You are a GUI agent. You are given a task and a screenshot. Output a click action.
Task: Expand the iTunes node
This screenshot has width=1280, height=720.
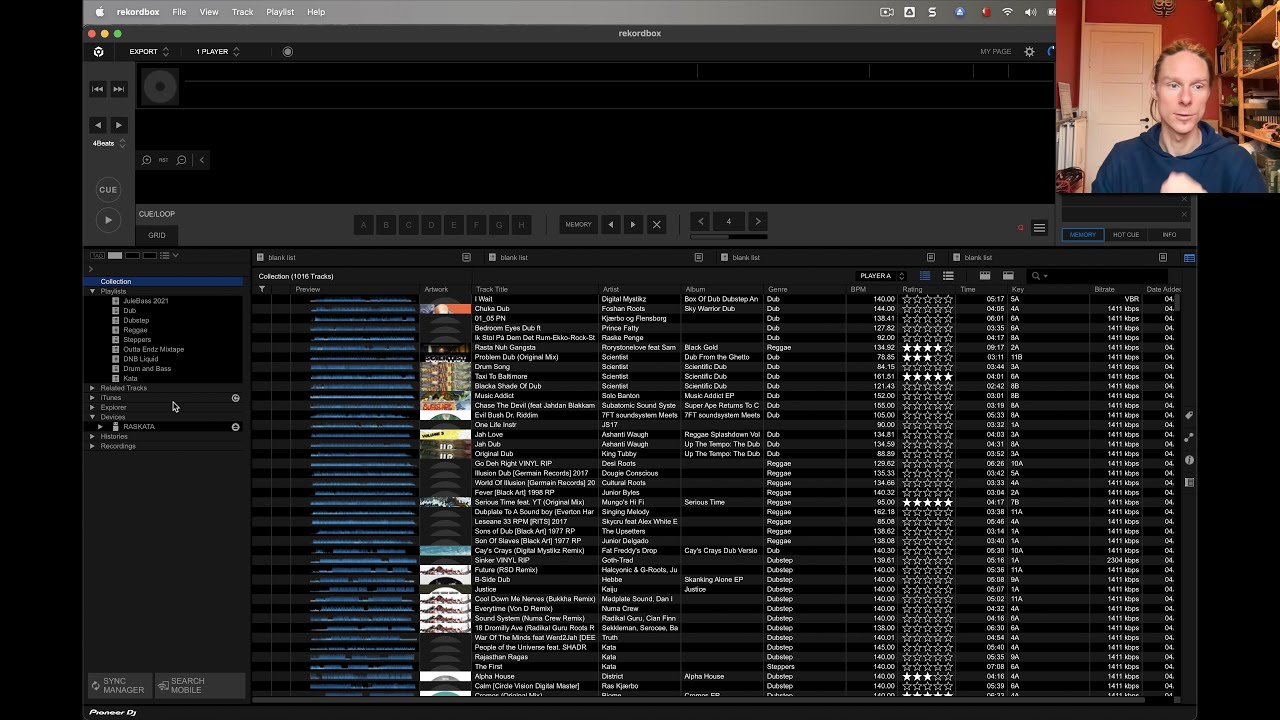92,398
